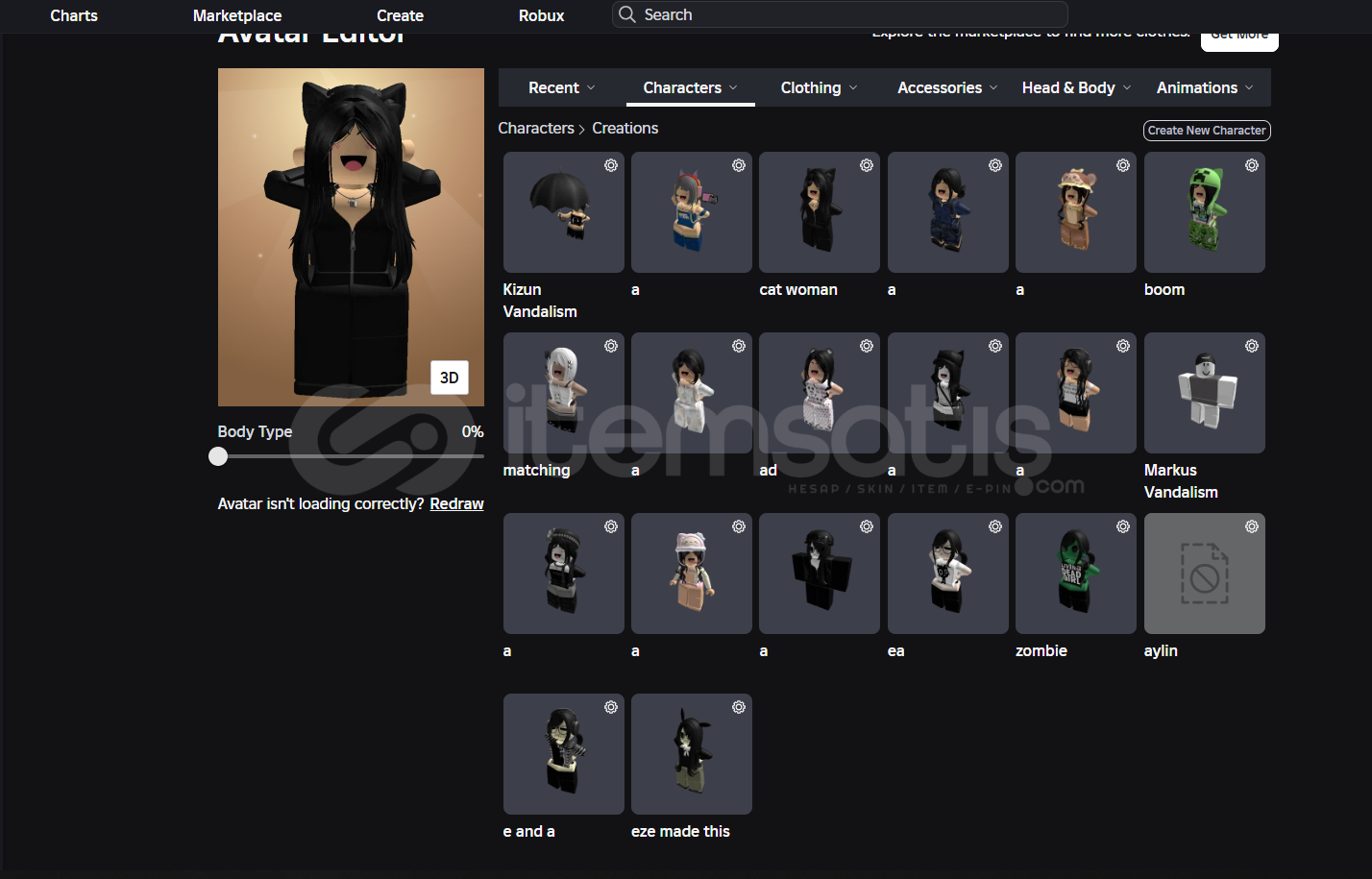Open settings gear on ad character
The height and width of the screenshot is (879, 1372).
pos(867,346)
